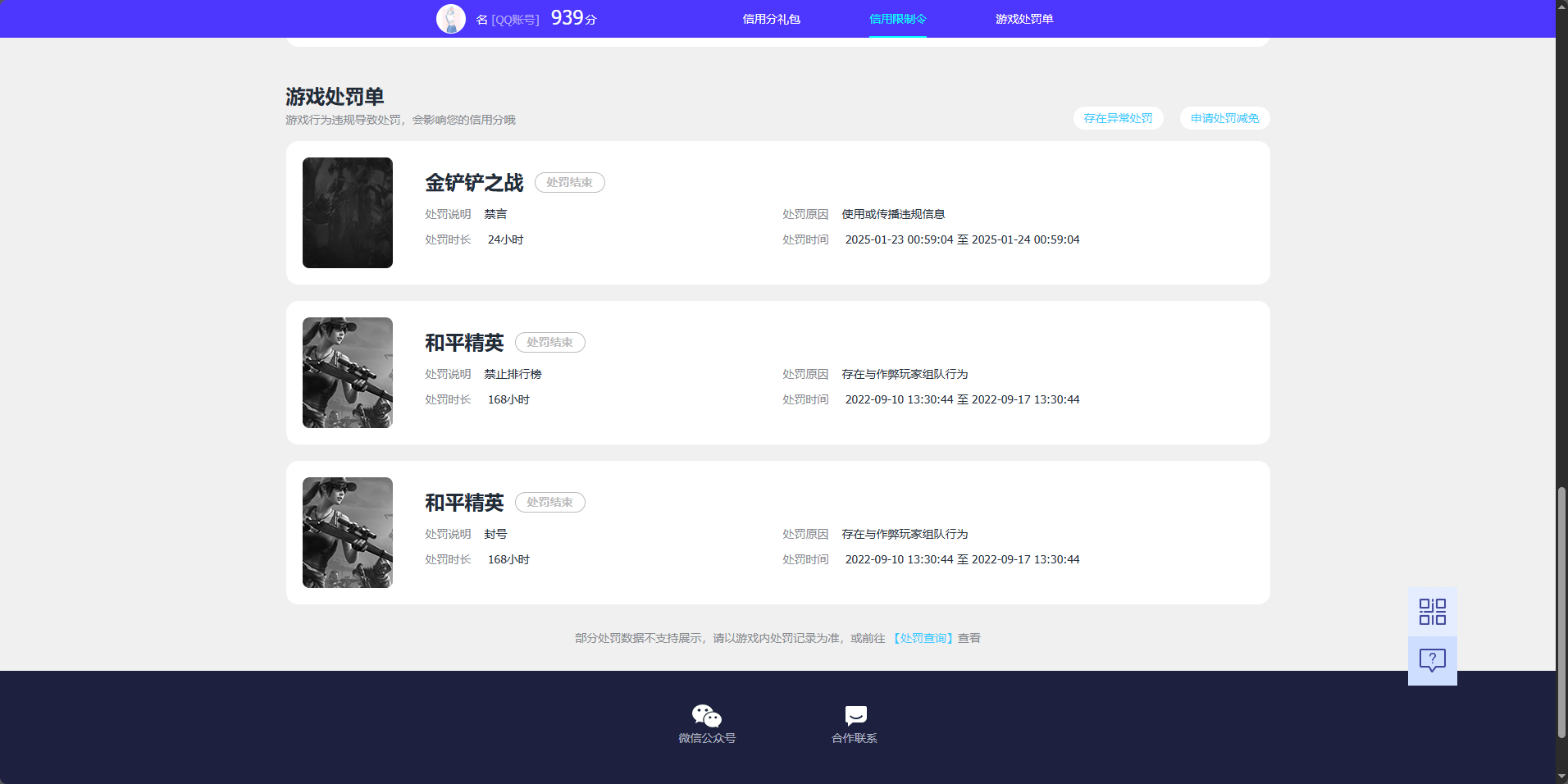
Task: Click the 939分 credit score
Action: tap(574, 18)
